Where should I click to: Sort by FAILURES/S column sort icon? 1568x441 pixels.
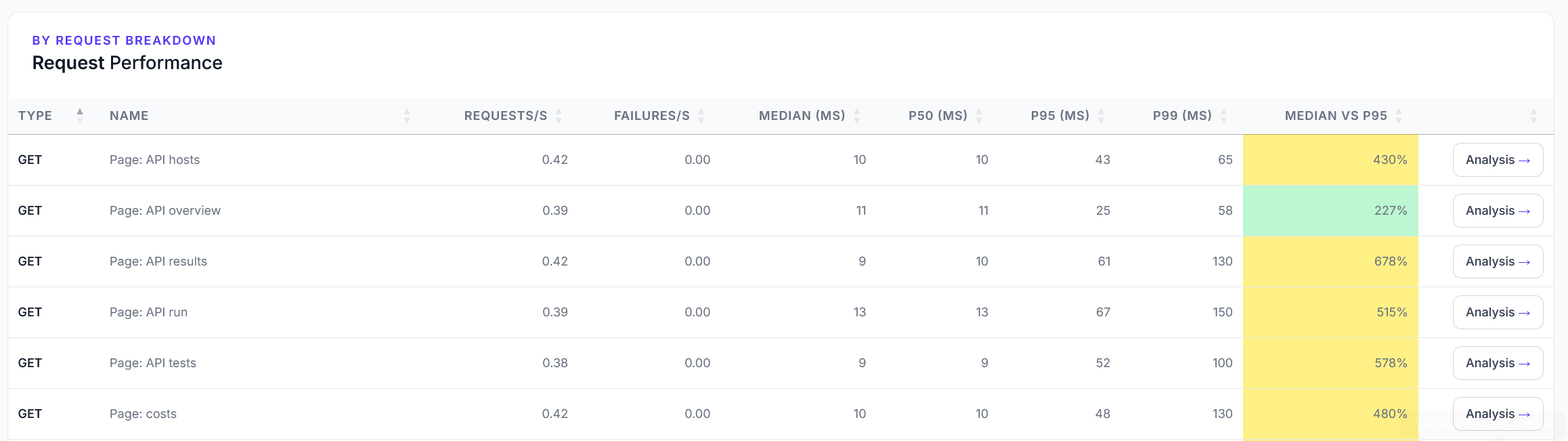pos(701,116)
